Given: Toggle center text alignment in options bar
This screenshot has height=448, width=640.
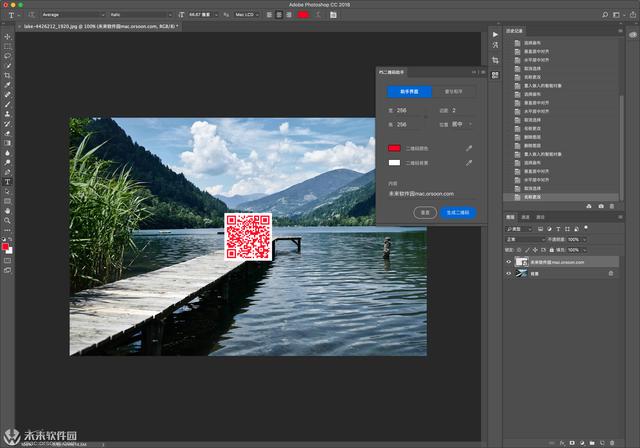Looking at the screenshot, I should (x=279, y=15).
